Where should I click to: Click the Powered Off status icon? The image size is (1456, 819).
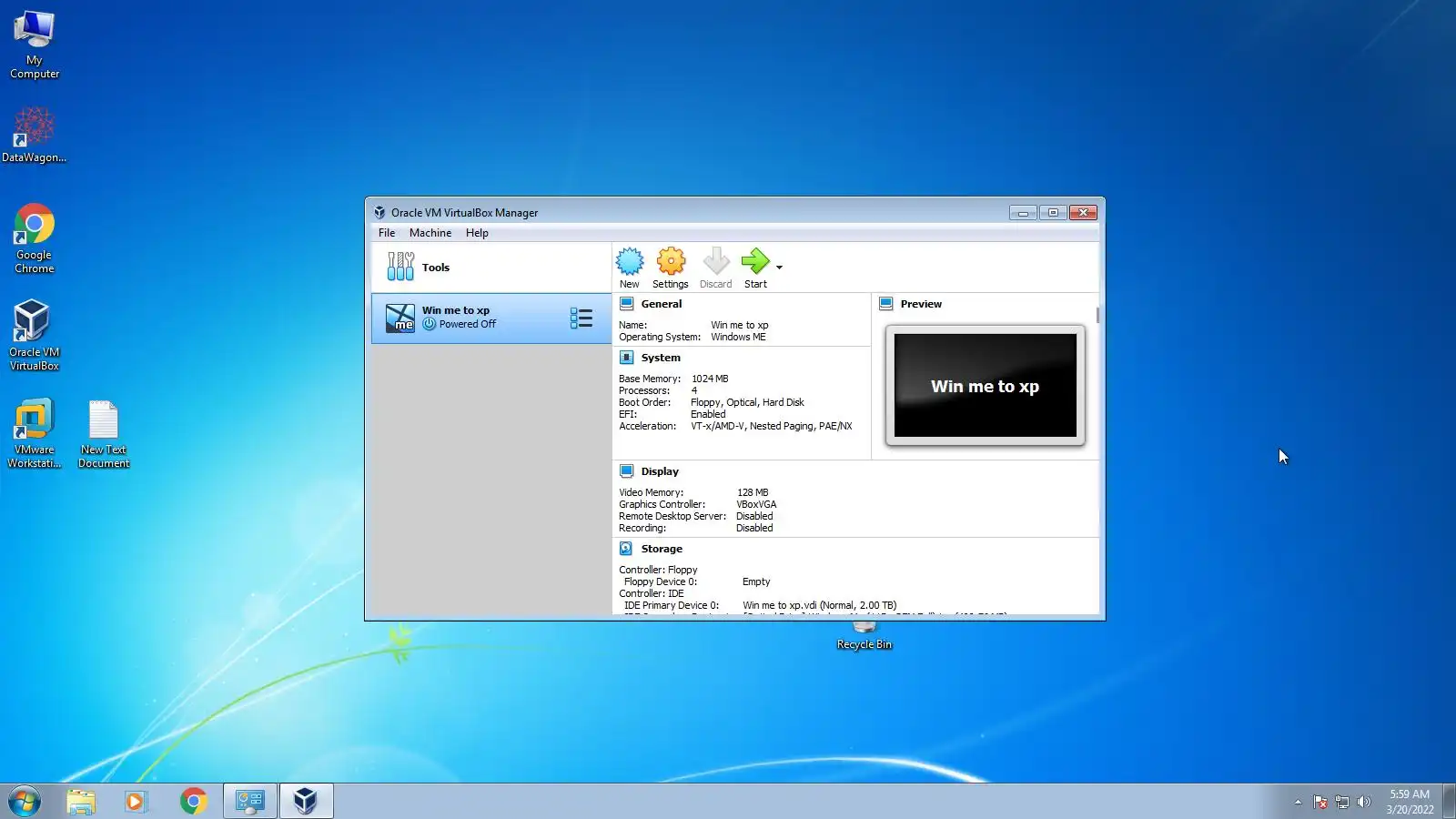click(x=430, y=324)
